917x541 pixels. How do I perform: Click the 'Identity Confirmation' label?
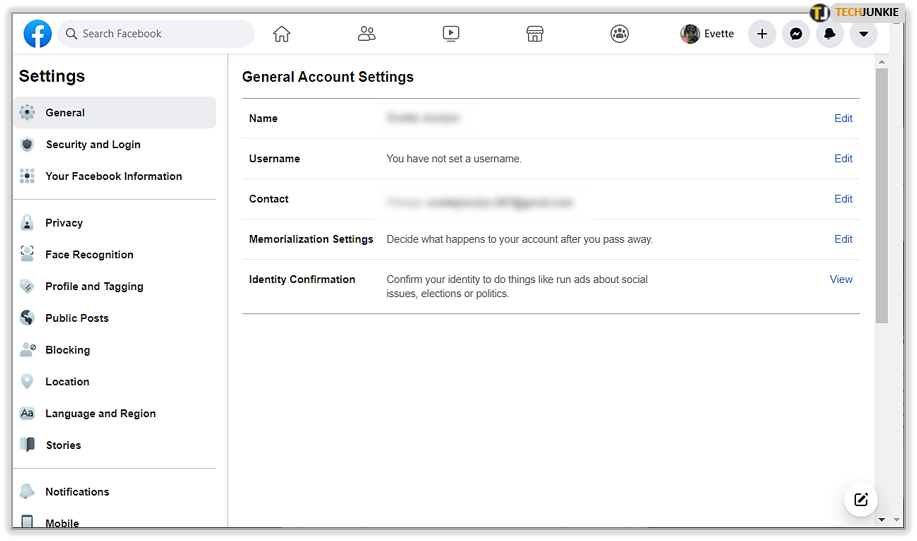[x=302, y=280]
